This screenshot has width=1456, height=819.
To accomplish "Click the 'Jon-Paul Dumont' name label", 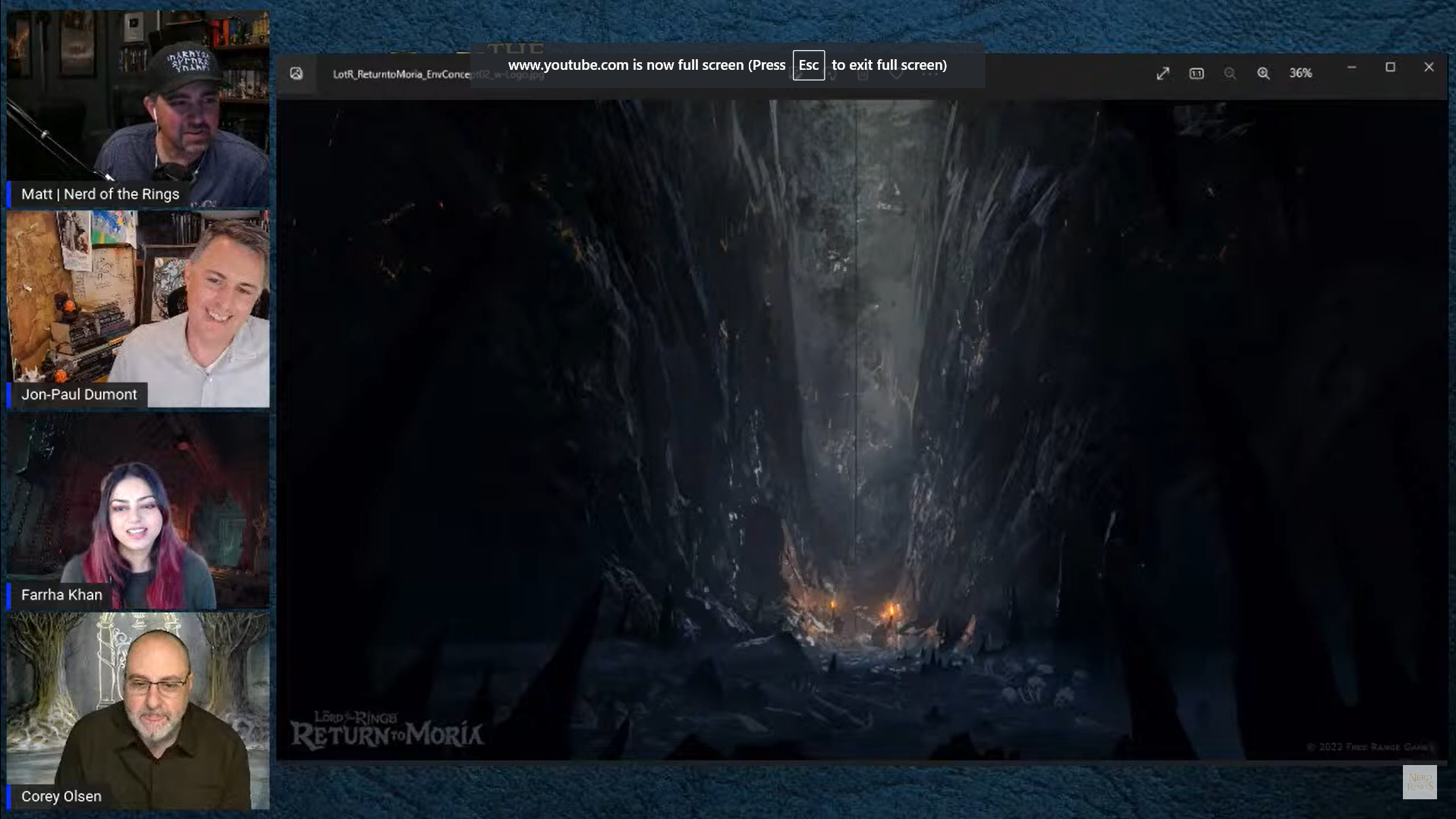I will click(x=79, y=395).
